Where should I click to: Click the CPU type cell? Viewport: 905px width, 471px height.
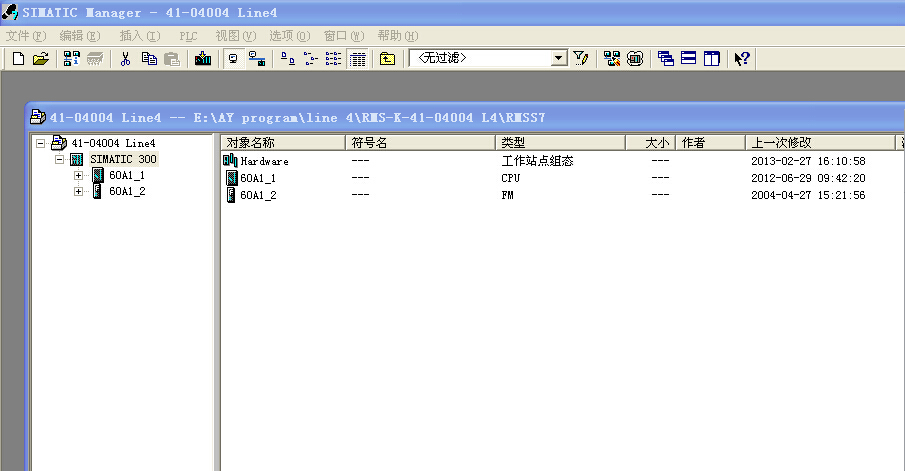511,178
